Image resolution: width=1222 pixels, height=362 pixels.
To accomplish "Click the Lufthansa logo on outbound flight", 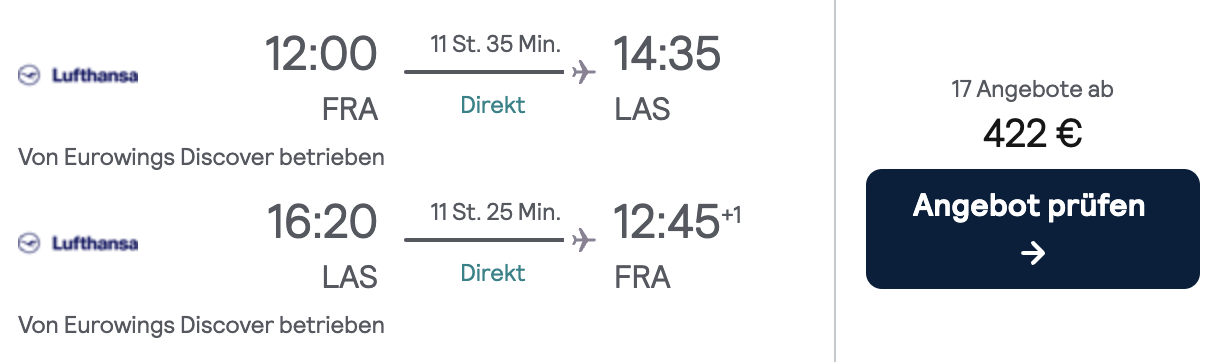I will pos(78,75).
